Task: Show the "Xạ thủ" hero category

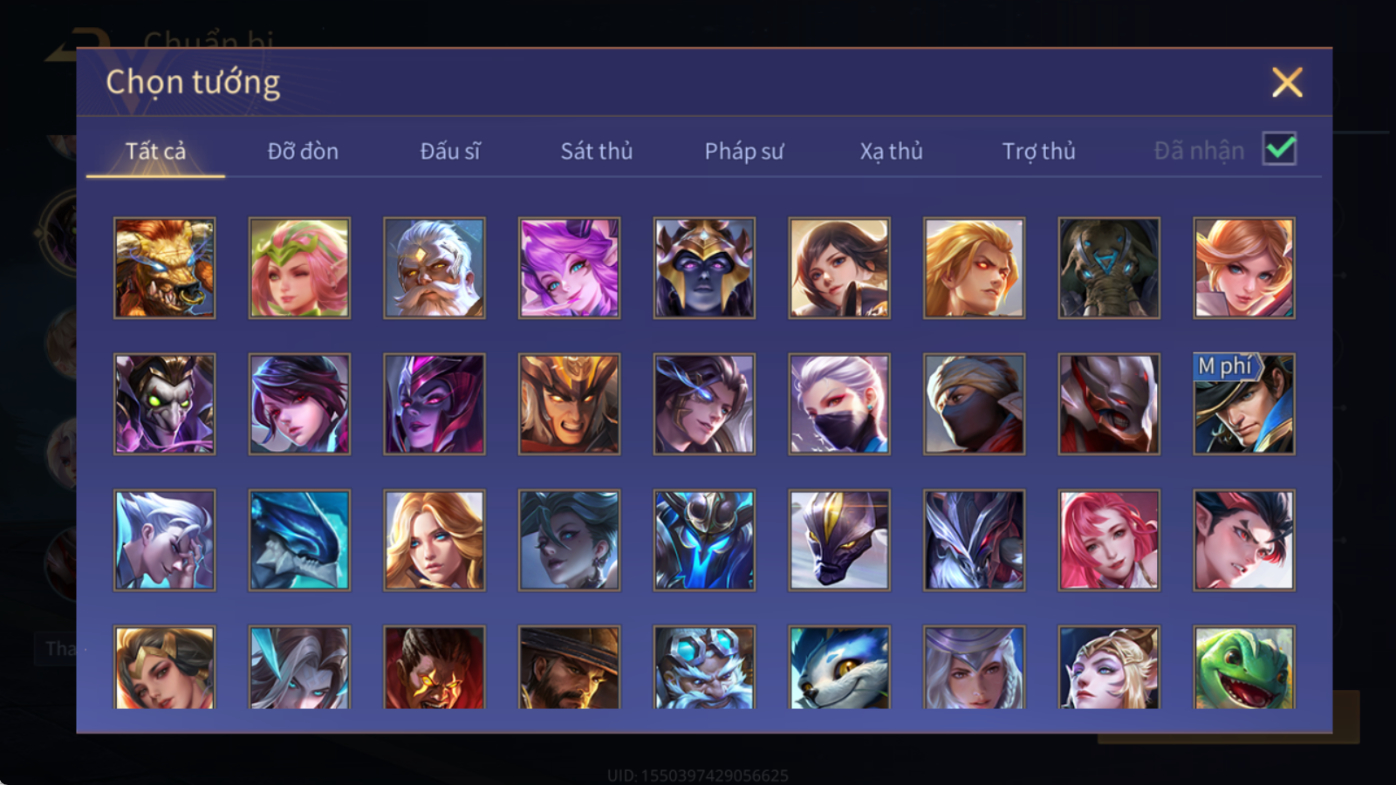Action: coord(891,151)
